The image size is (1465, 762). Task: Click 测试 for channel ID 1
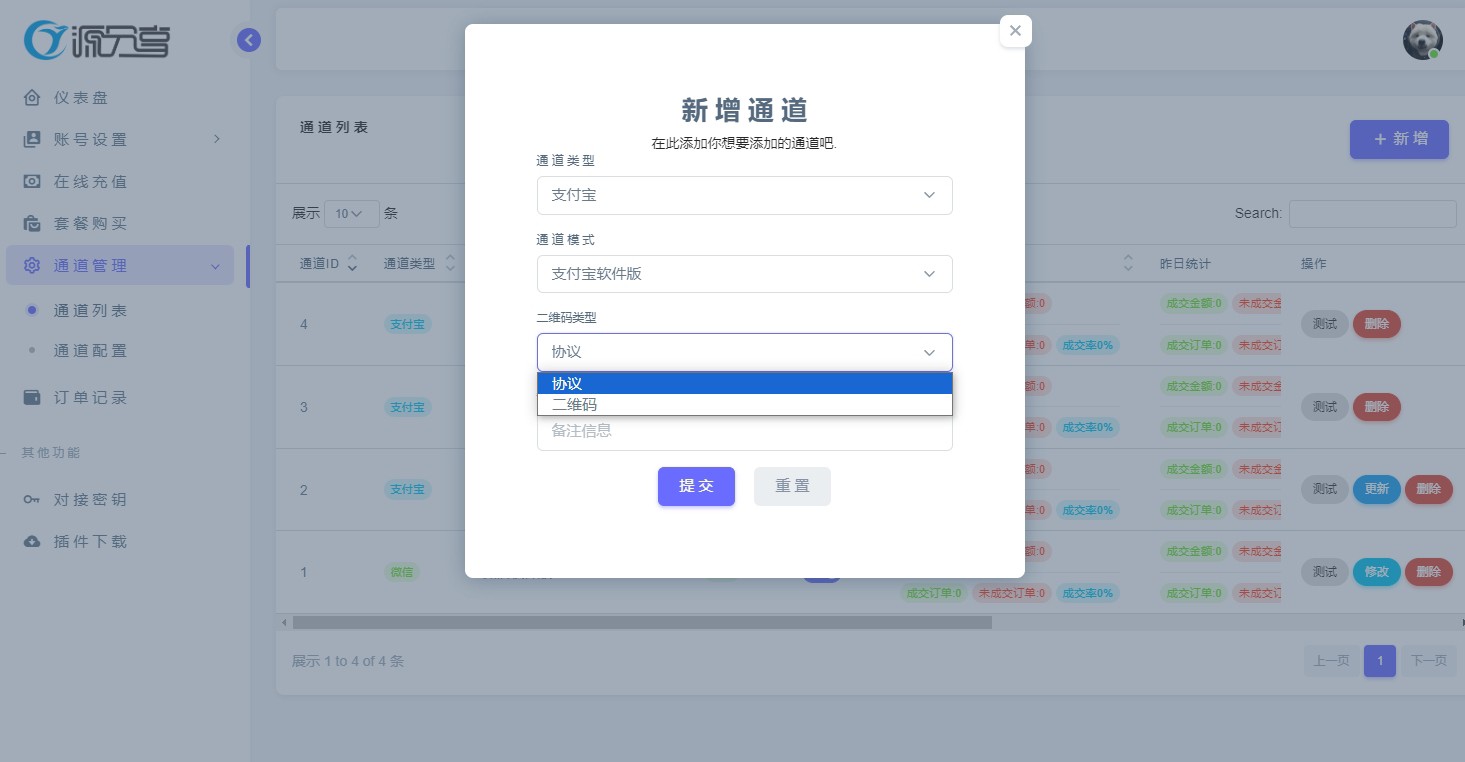click(1325, 572)
